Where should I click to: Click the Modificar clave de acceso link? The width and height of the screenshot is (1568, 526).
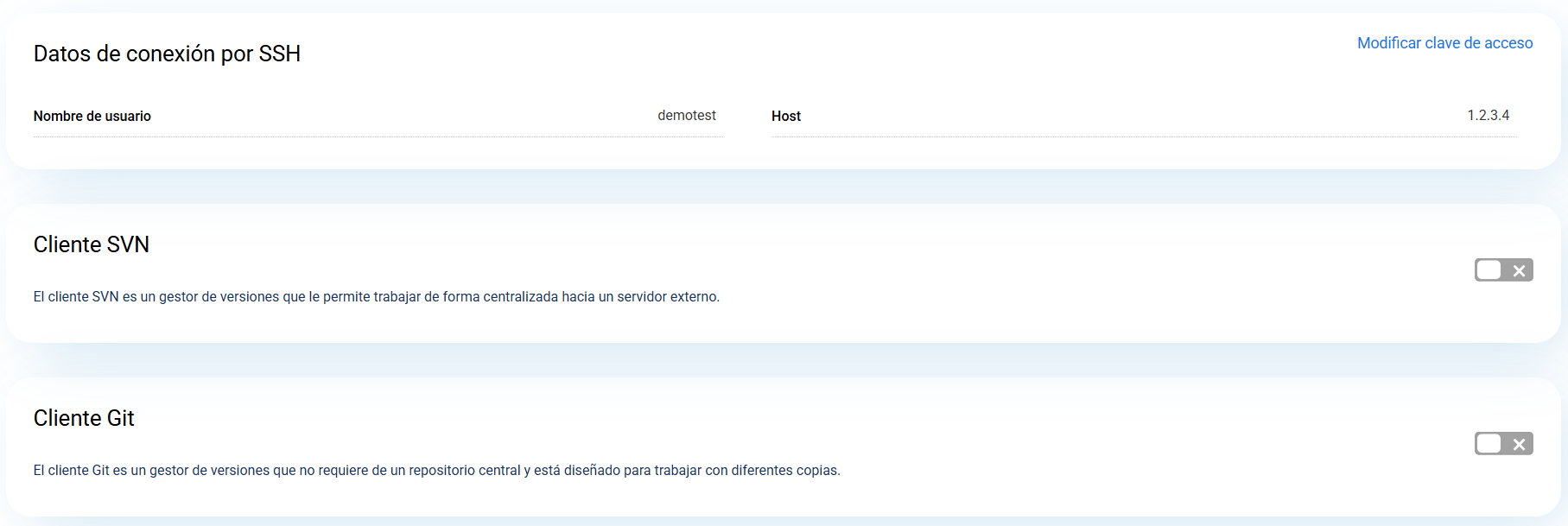pos(1444,43)
